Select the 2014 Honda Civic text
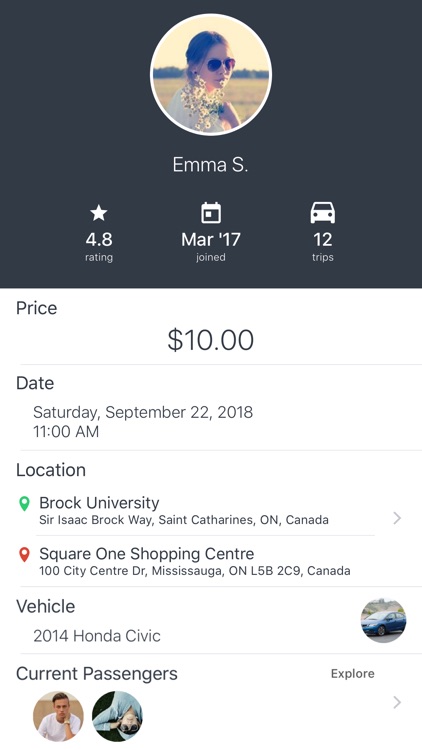 coord(97,636)
